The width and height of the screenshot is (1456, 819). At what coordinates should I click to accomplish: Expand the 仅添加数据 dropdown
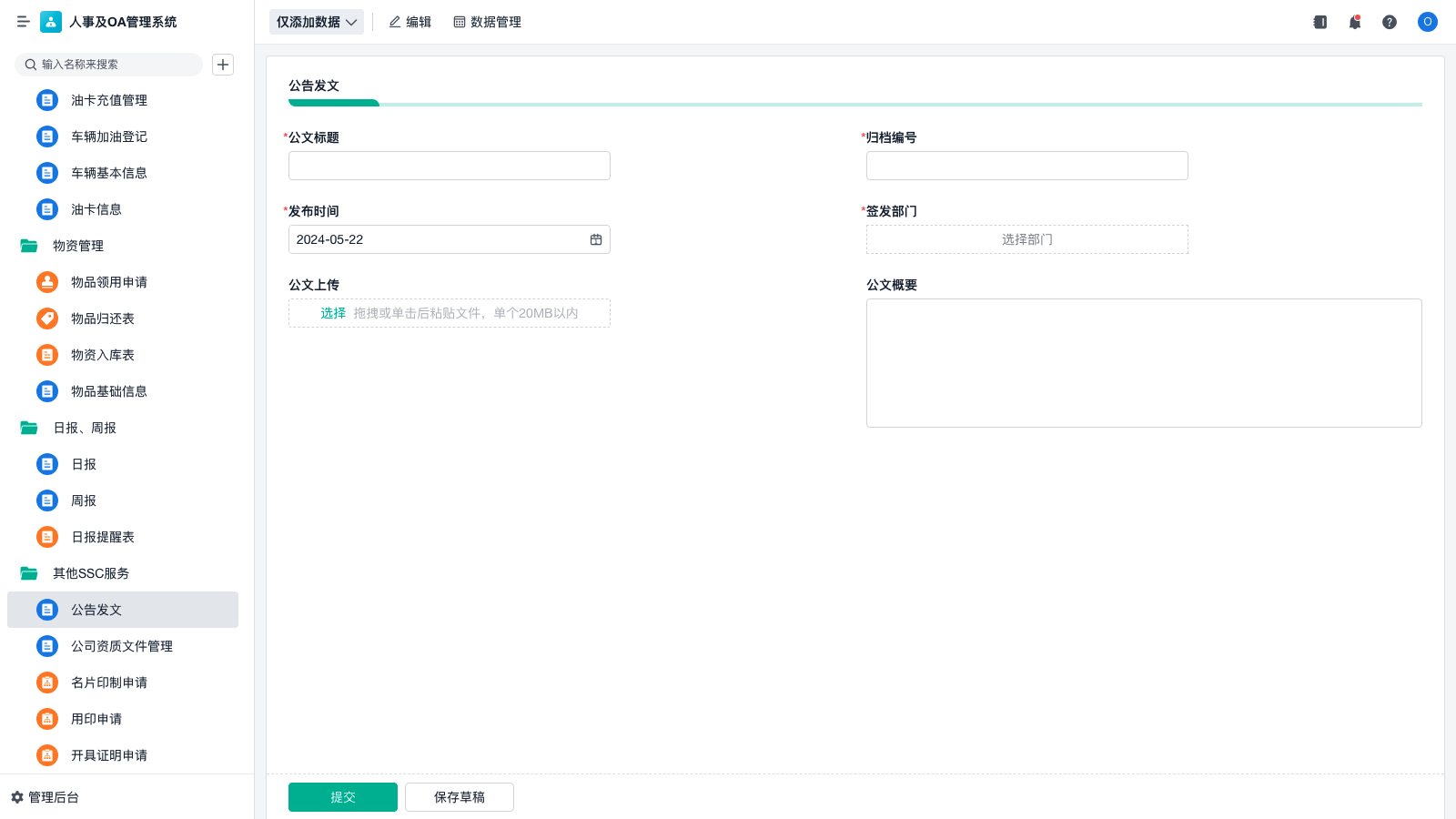[316, 22]
